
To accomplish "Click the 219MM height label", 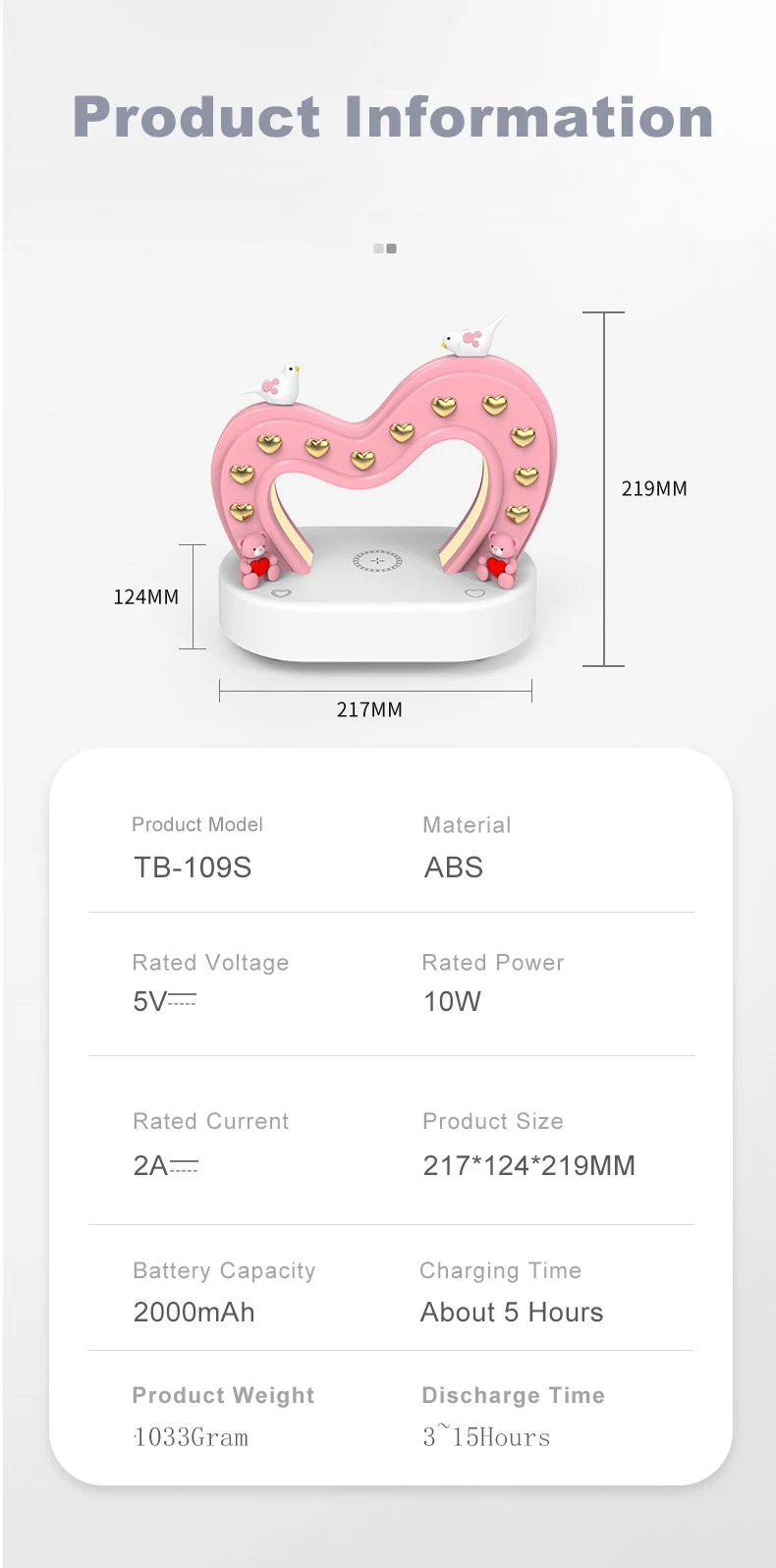I will [x=654, y=488].
